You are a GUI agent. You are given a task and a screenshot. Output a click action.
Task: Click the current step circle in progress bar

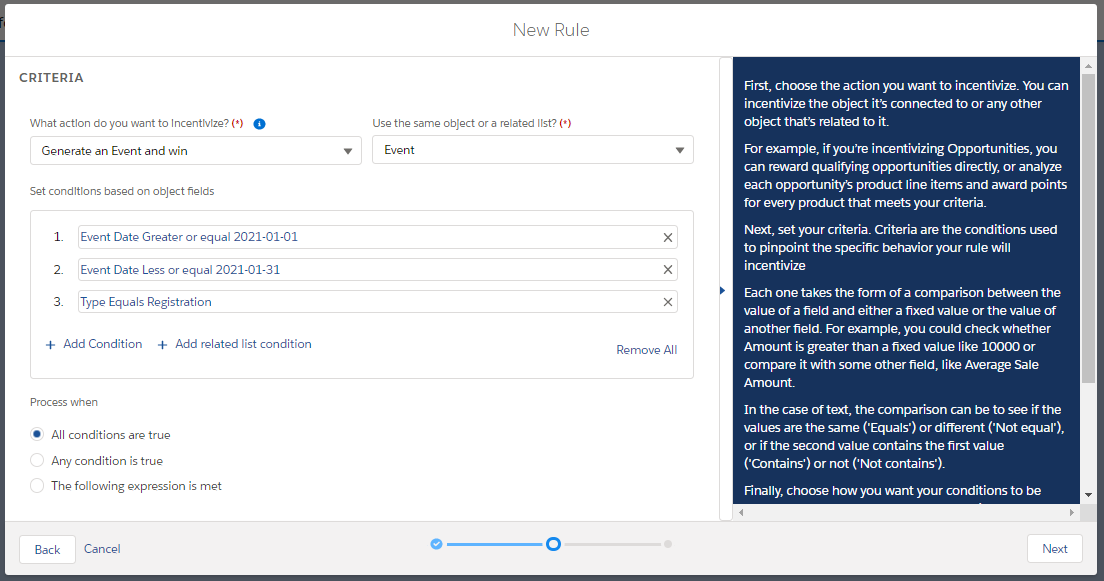[553, 544]
